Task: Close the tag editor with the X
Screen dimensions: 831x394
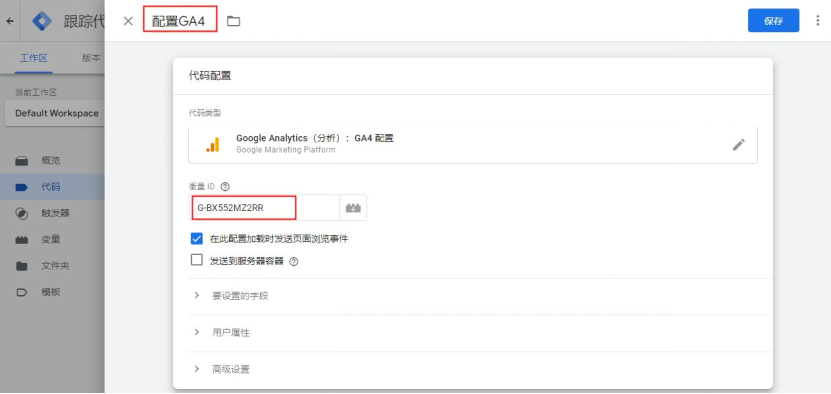Action: point(128,21)
